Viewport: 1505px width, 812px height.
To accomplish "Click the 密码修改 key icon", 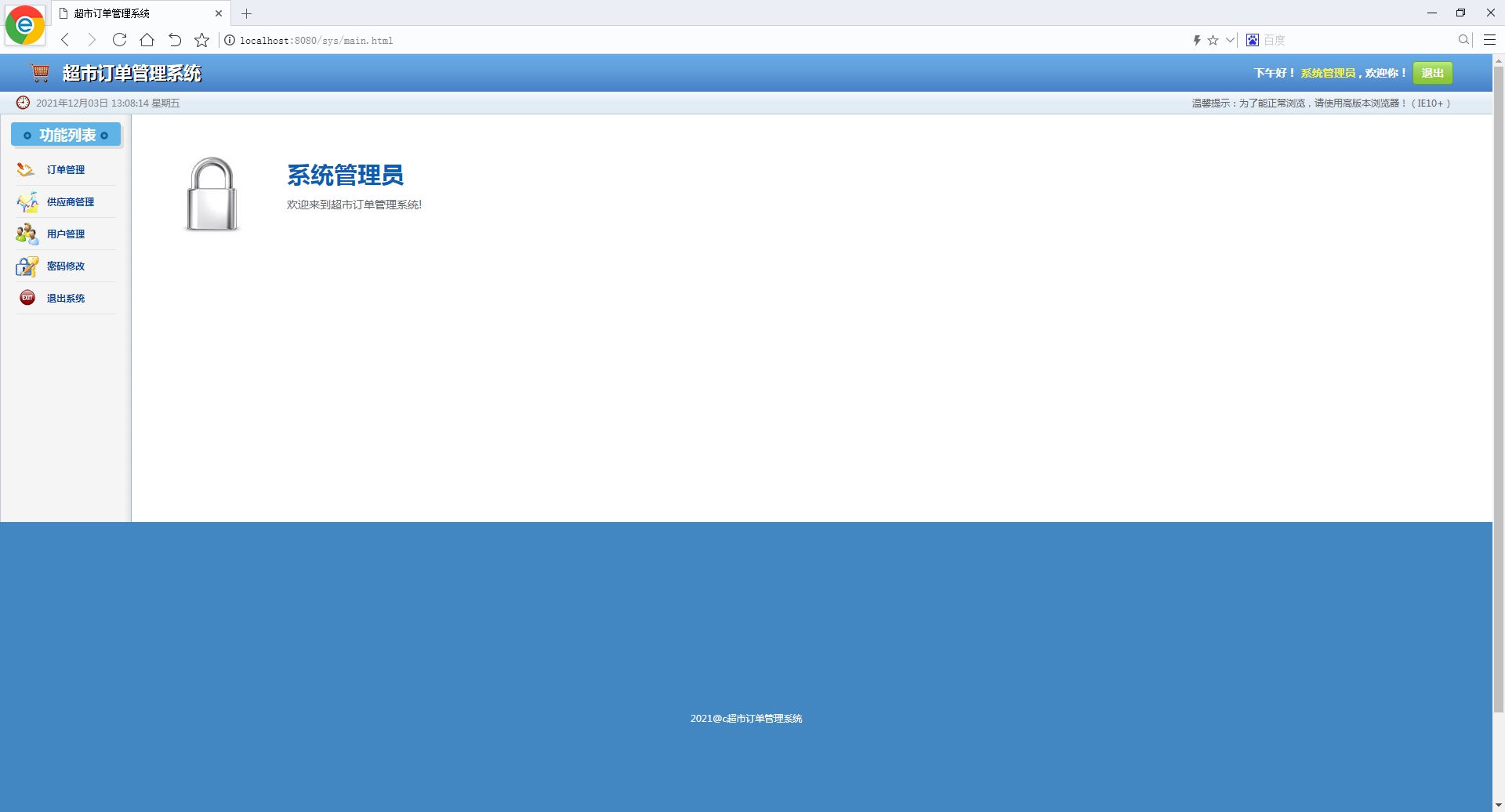I will 26,266.
